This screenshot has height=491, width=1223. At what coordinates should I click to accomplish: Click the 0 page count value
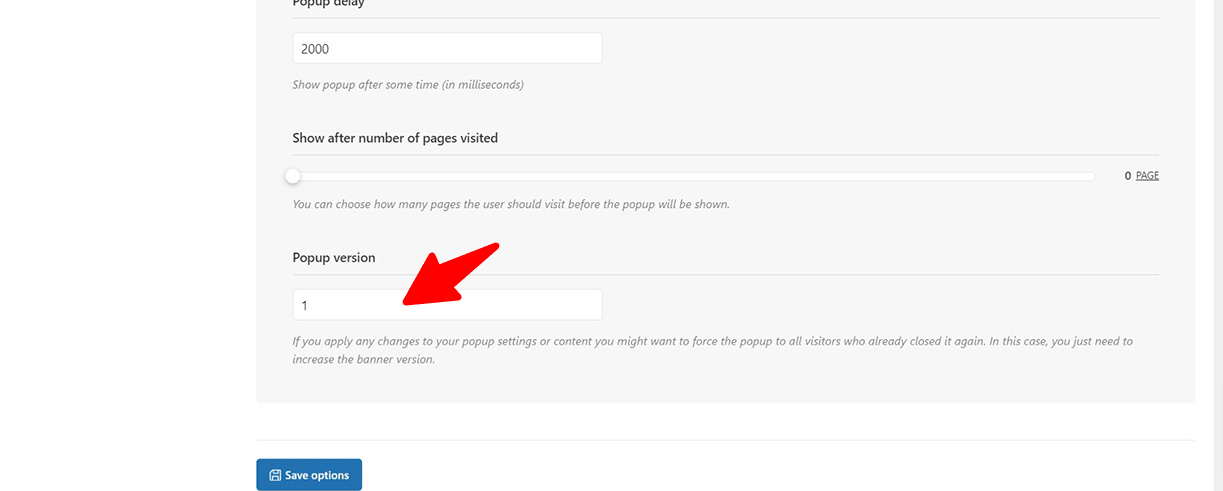1128,176
